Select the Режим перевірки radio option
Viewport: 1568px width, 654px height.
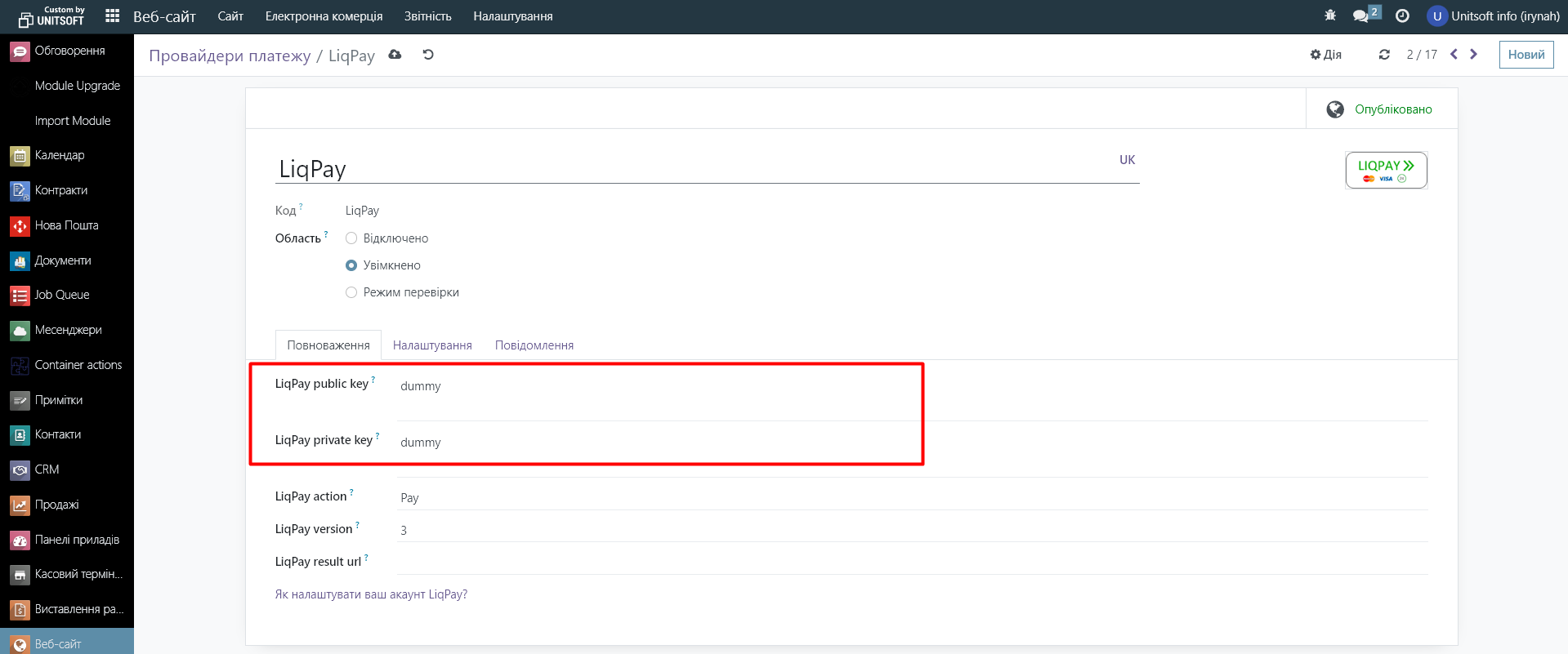click(x=351, y=292)
